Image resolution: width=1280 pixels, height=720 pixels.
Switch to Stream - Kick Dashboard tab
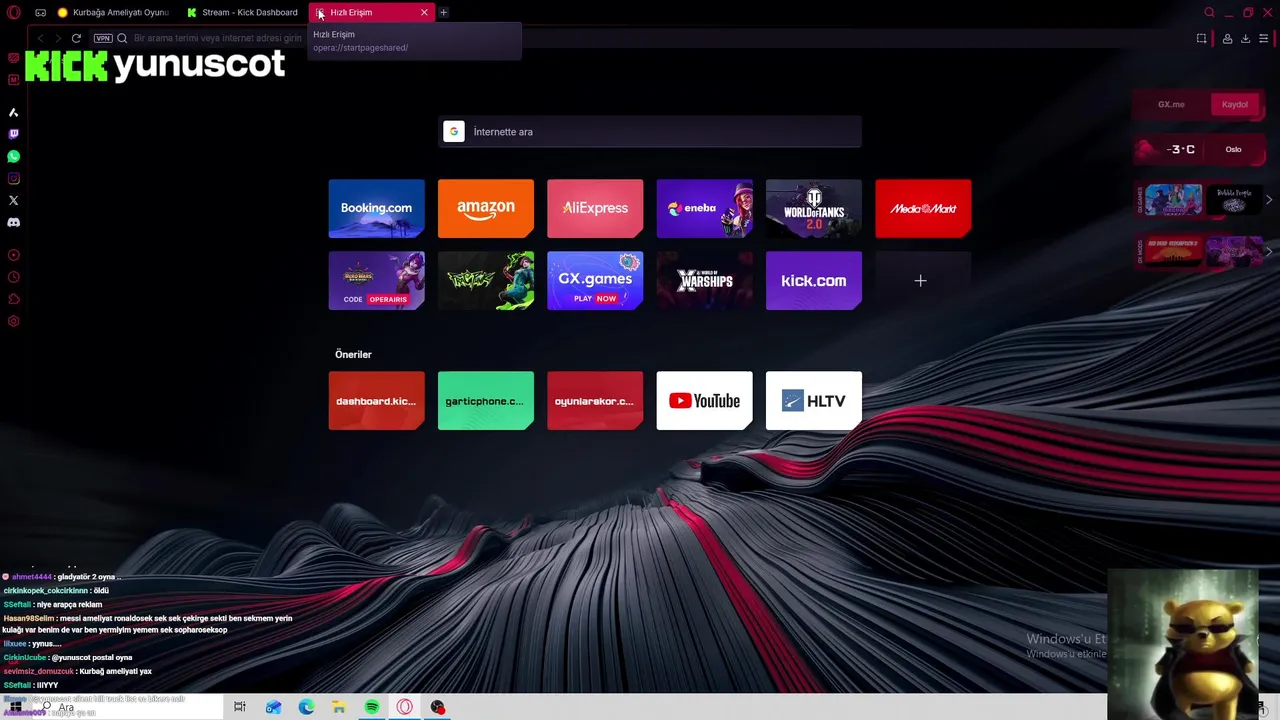click(242, 12)
